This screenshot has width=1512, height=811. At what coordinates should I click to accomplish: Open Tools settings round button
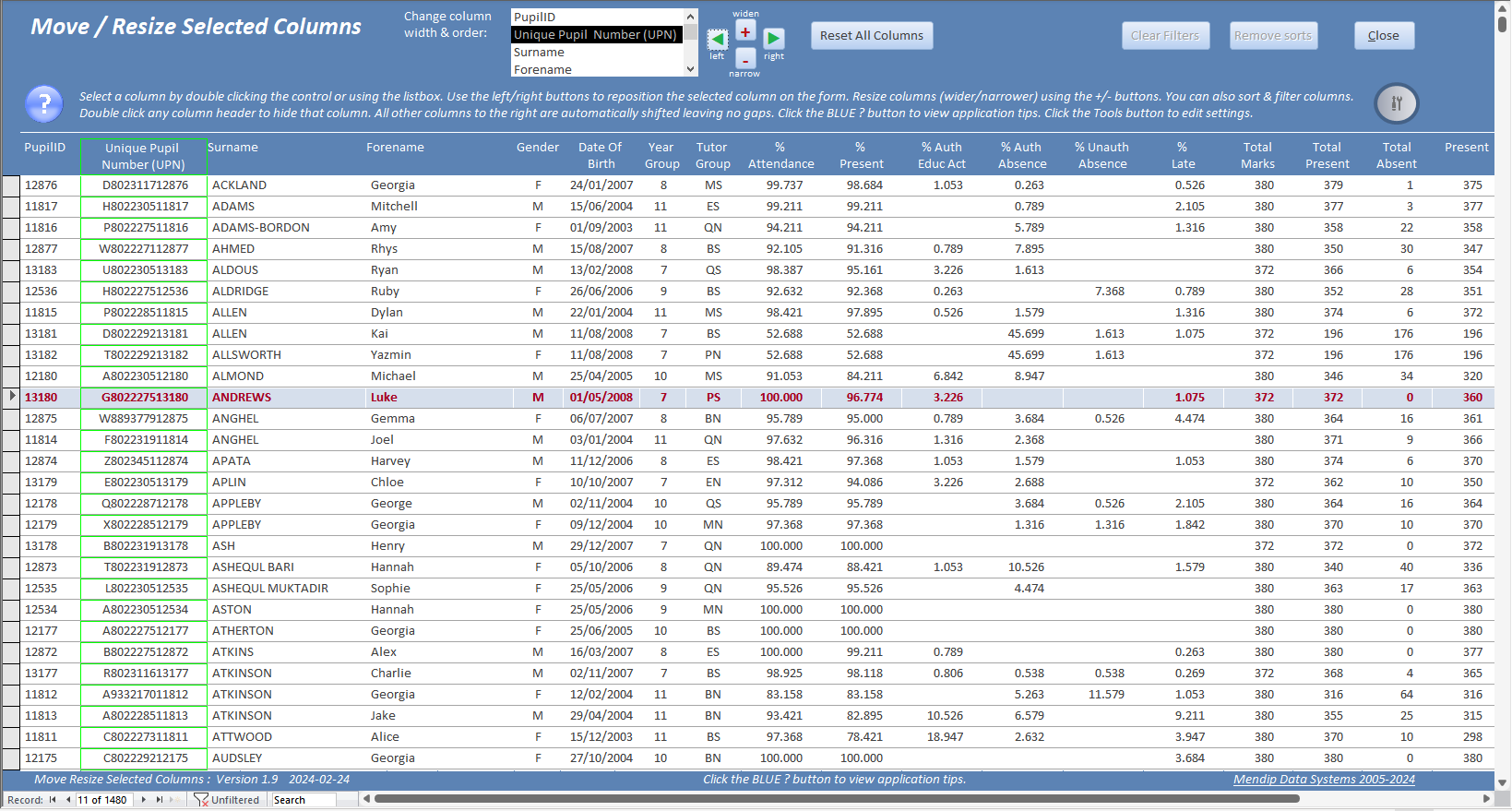click(x=1397, y=103)
